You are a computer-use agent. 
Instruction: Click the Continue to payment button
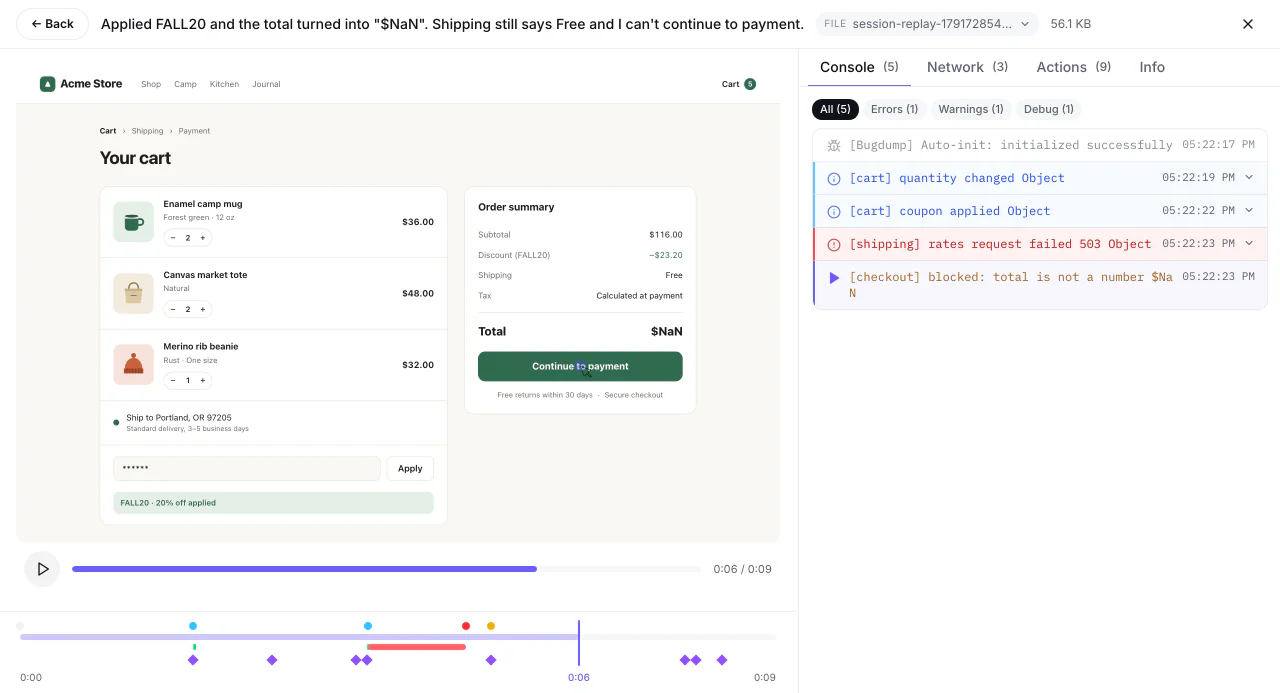coord(580,366)
